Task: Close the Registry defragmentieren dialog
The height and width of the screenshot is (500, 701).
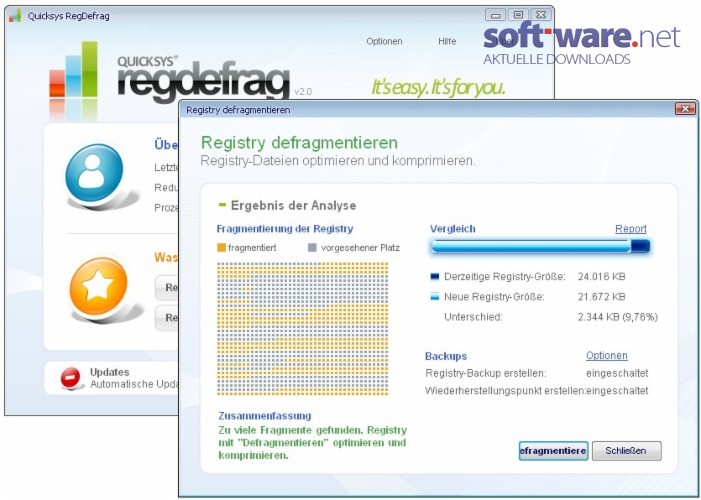Action: coord(685,109)
